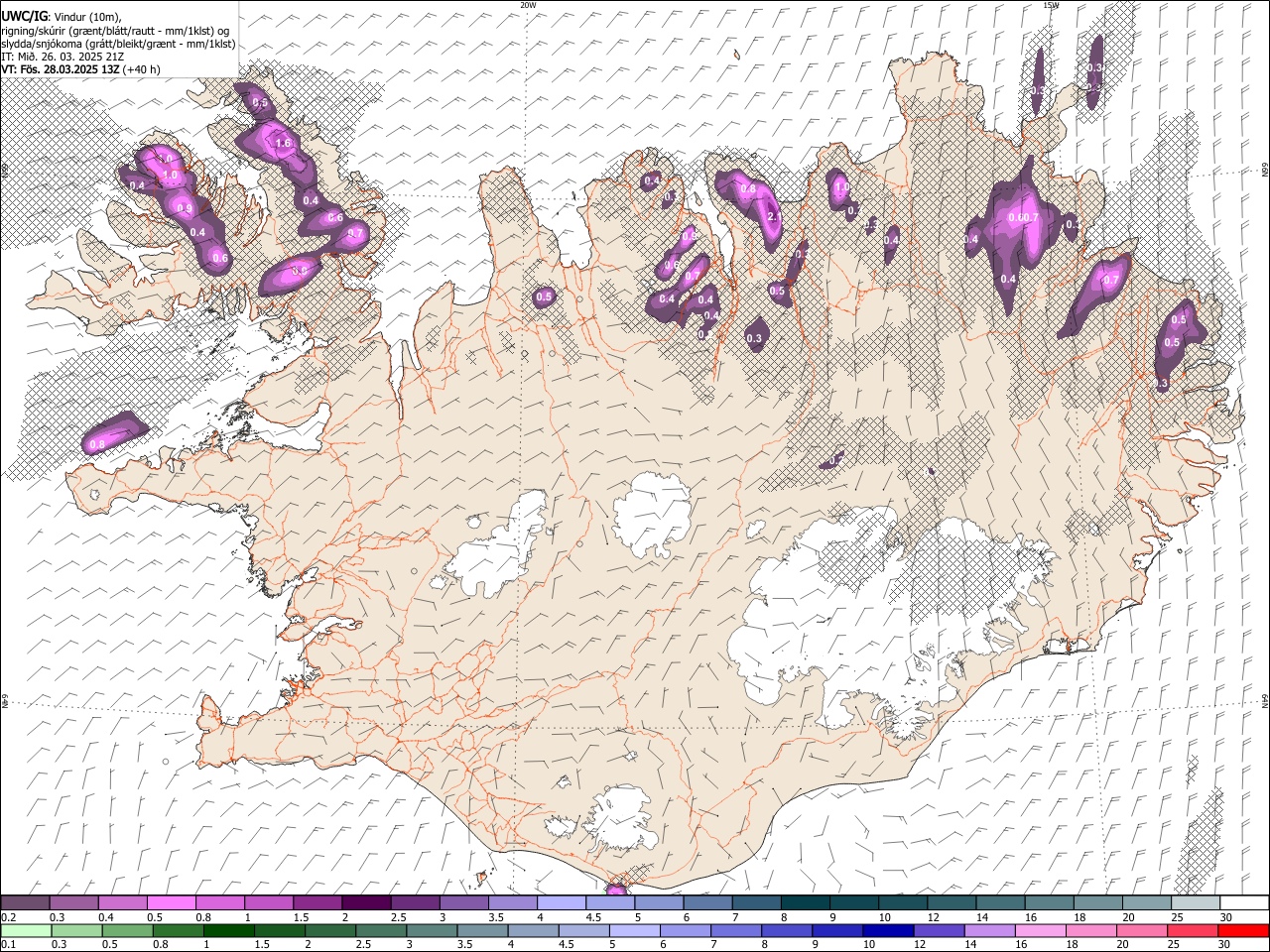Select the dark purple snow-scale swatch between 2 and 2.5

click(x=366, y=903)
